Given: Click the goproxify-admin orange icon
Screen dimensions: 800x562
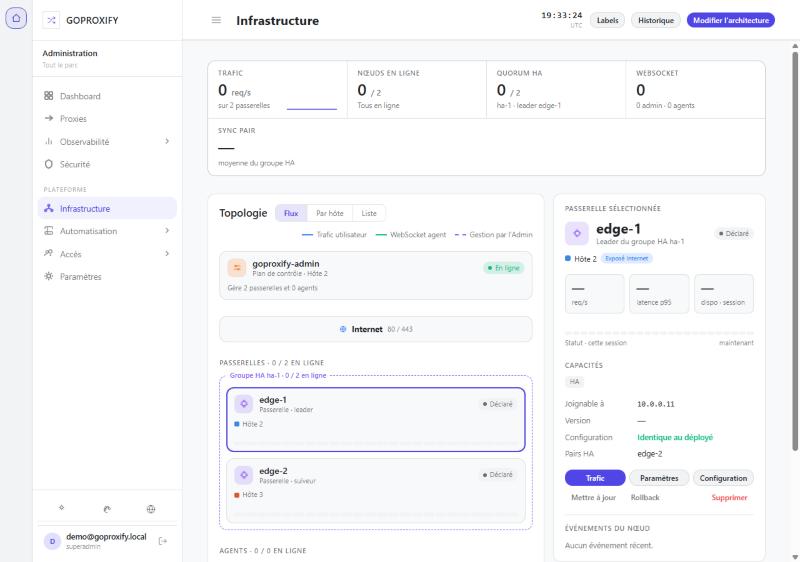Looking at the screenshot, I should click(x=236, y=268).
